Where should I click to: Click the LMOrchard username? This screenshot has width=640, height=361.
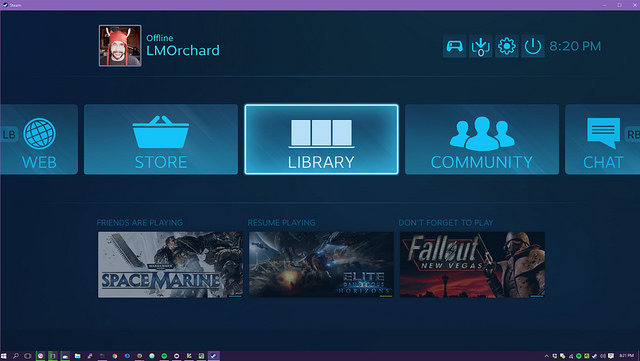pos(183,51)
